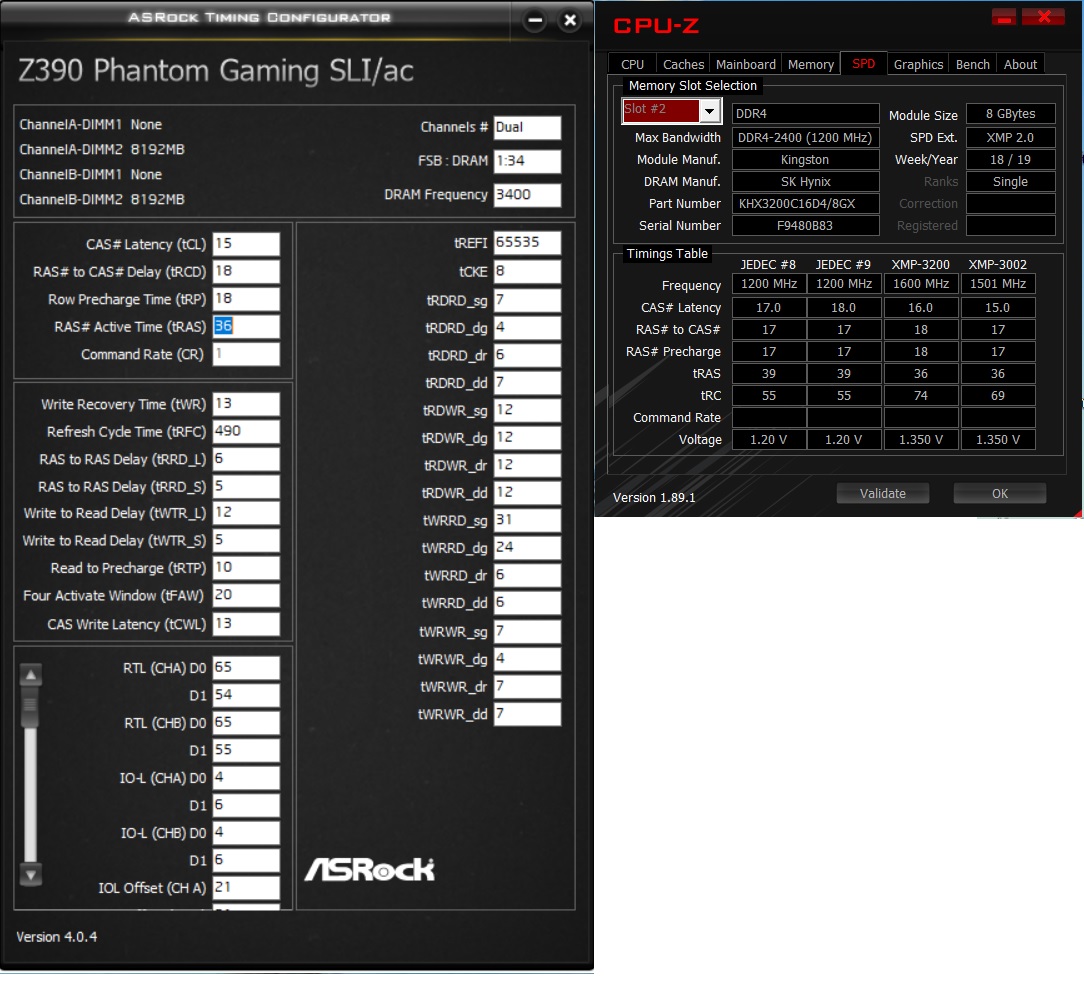The height and width of the screenshot is (982, 1084).
Task: Click the Refresh Cycle Time (tRFC) field
Action: 246,432
